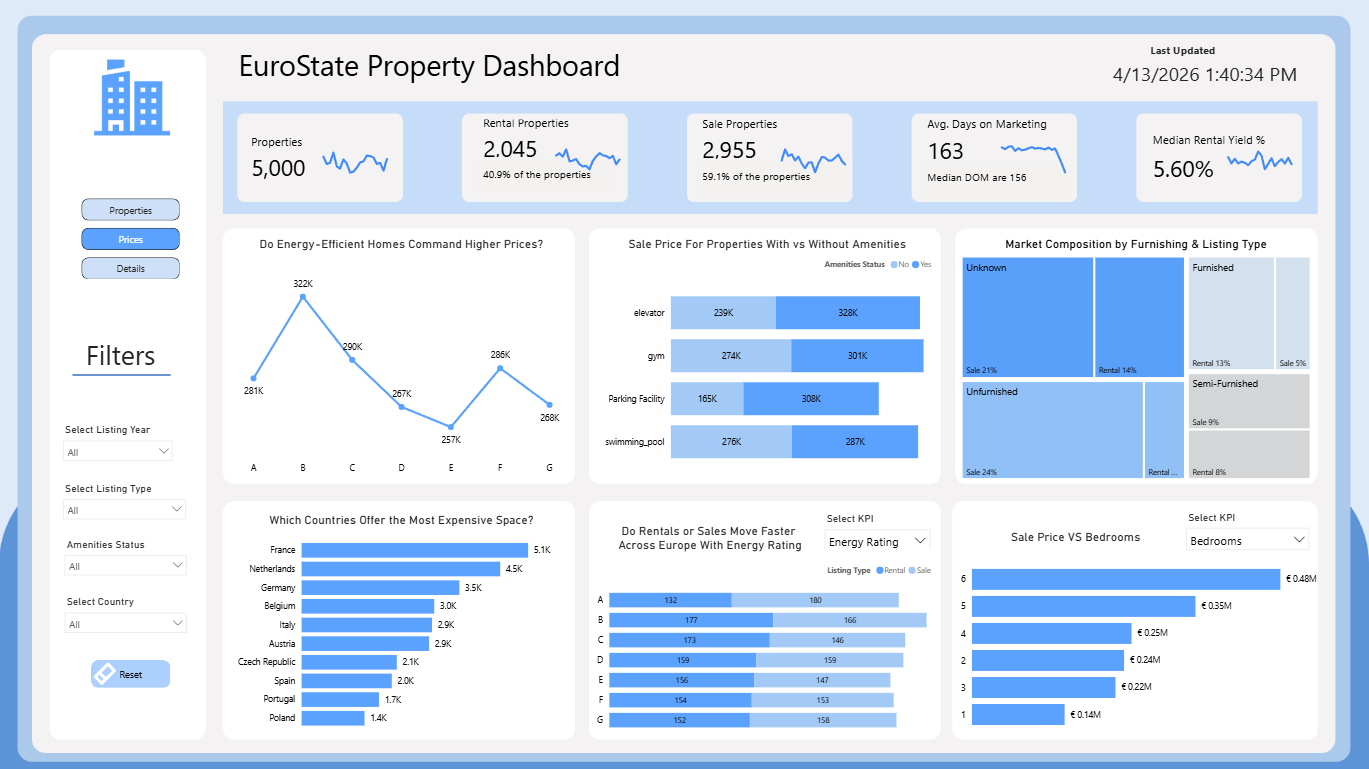Click the Czech Republic bar showing 2.1K
Viewport: 1369px width, 769px height.
tap(348, 662)
